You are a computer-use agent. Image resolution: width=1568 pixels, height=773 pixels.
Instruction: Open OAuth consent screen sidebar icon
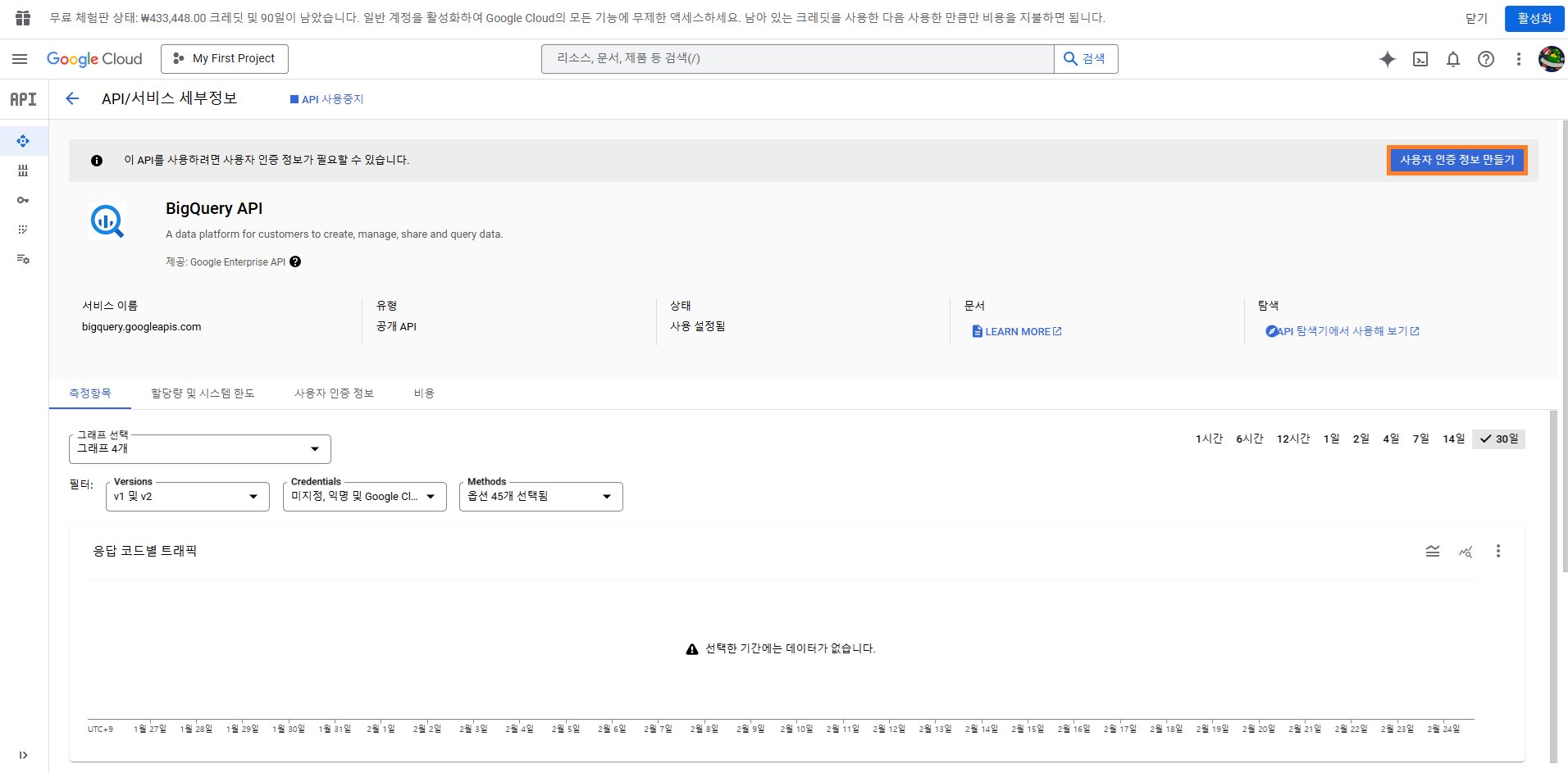(x=23, y=230)
